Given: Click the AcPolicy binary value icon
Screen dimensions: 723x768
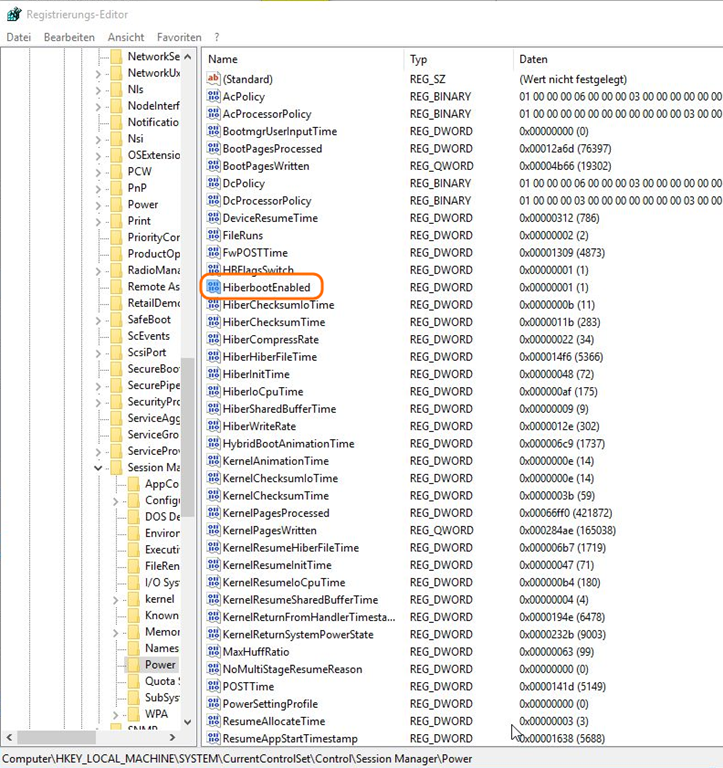Looking at the screenshot, I should [x=212, y=97].
